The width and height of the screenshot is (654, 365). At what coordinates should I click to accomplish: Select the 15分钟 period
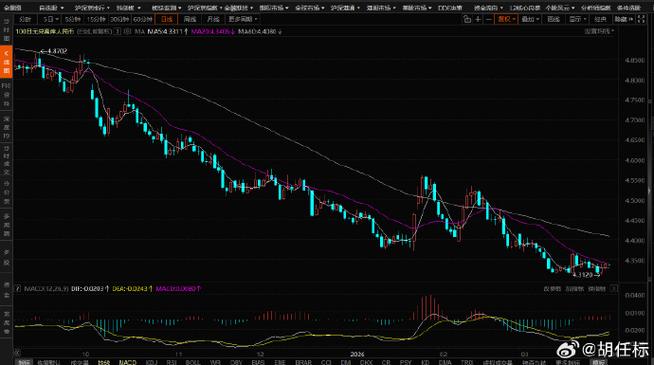[96, 19]
